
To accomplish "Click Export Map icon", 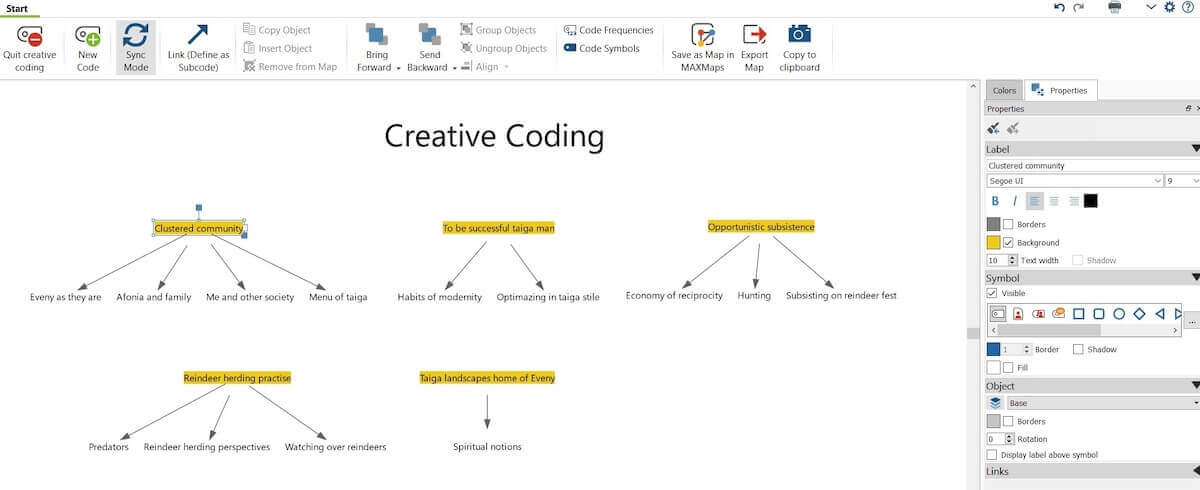I will pos(754,35).
